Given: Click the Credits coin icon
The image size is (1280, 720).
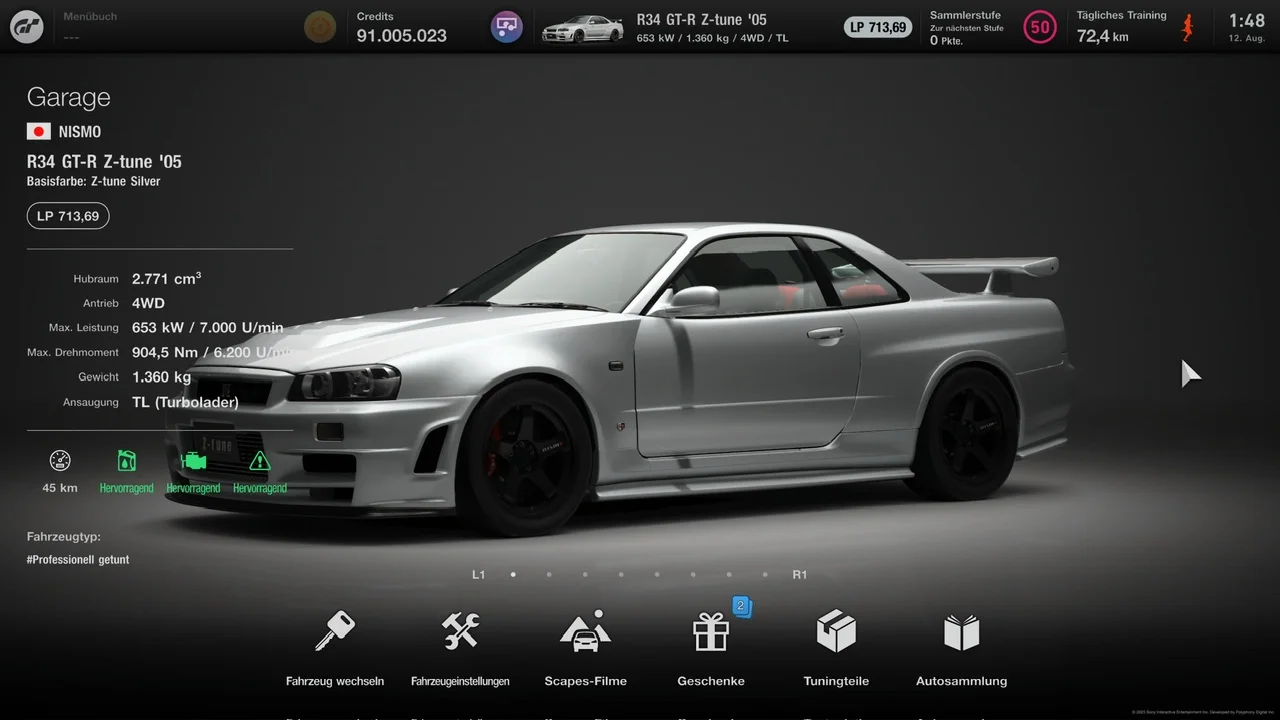Looking at the screenshot, I should [x=320, y=27].
